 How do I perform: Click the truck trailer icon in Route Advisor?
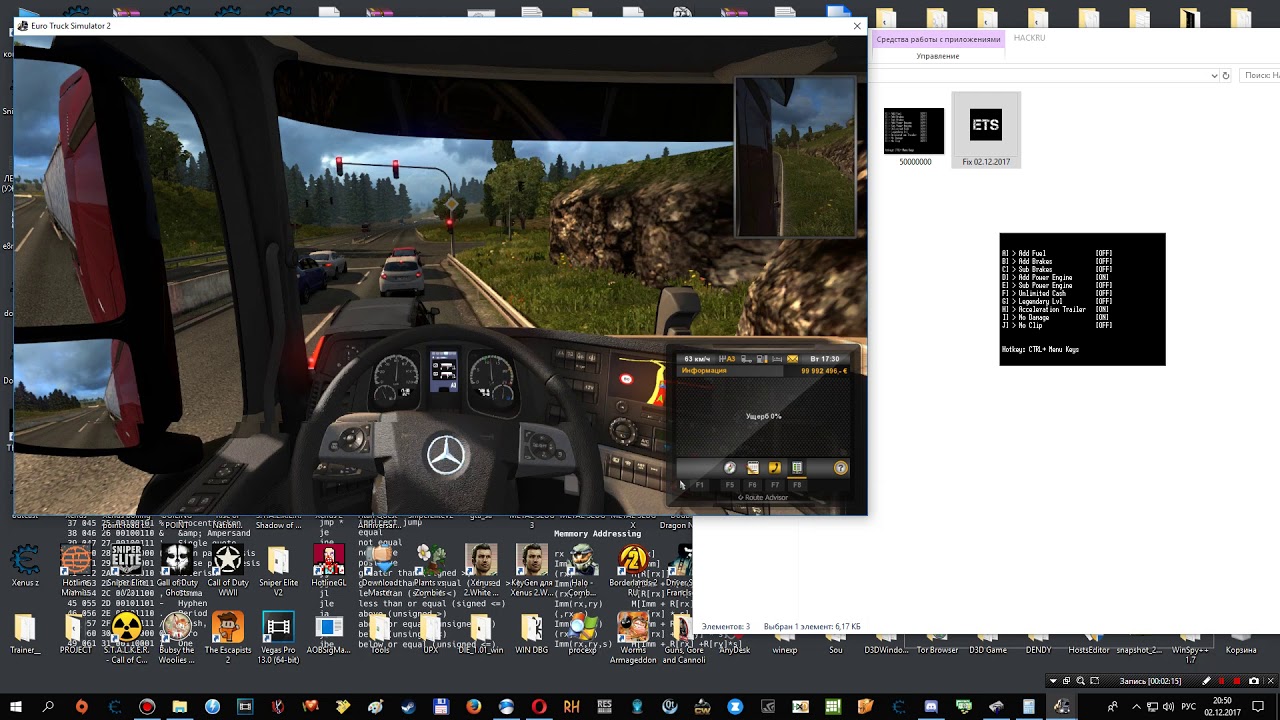tap(746, 359)
